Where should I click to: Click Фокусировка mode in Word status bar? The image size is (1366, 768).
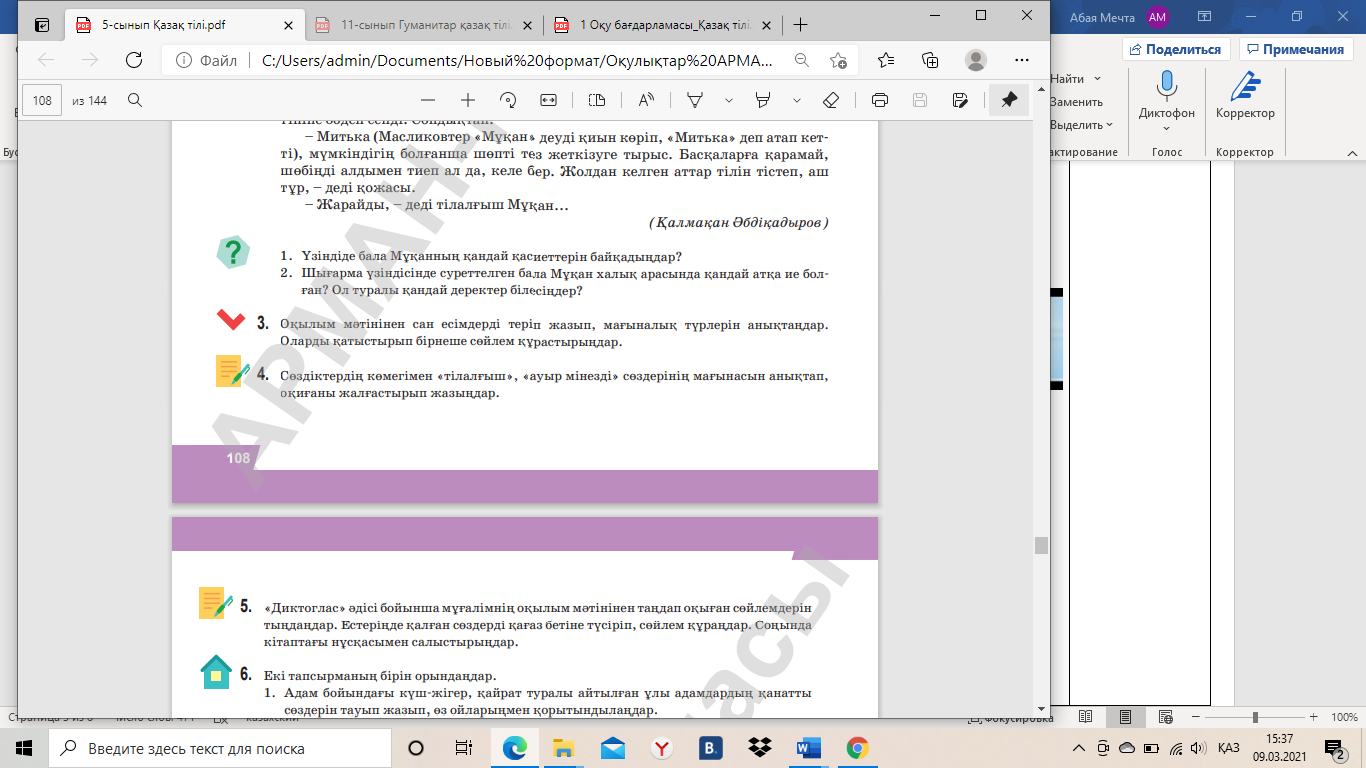tap(1010, 718)
